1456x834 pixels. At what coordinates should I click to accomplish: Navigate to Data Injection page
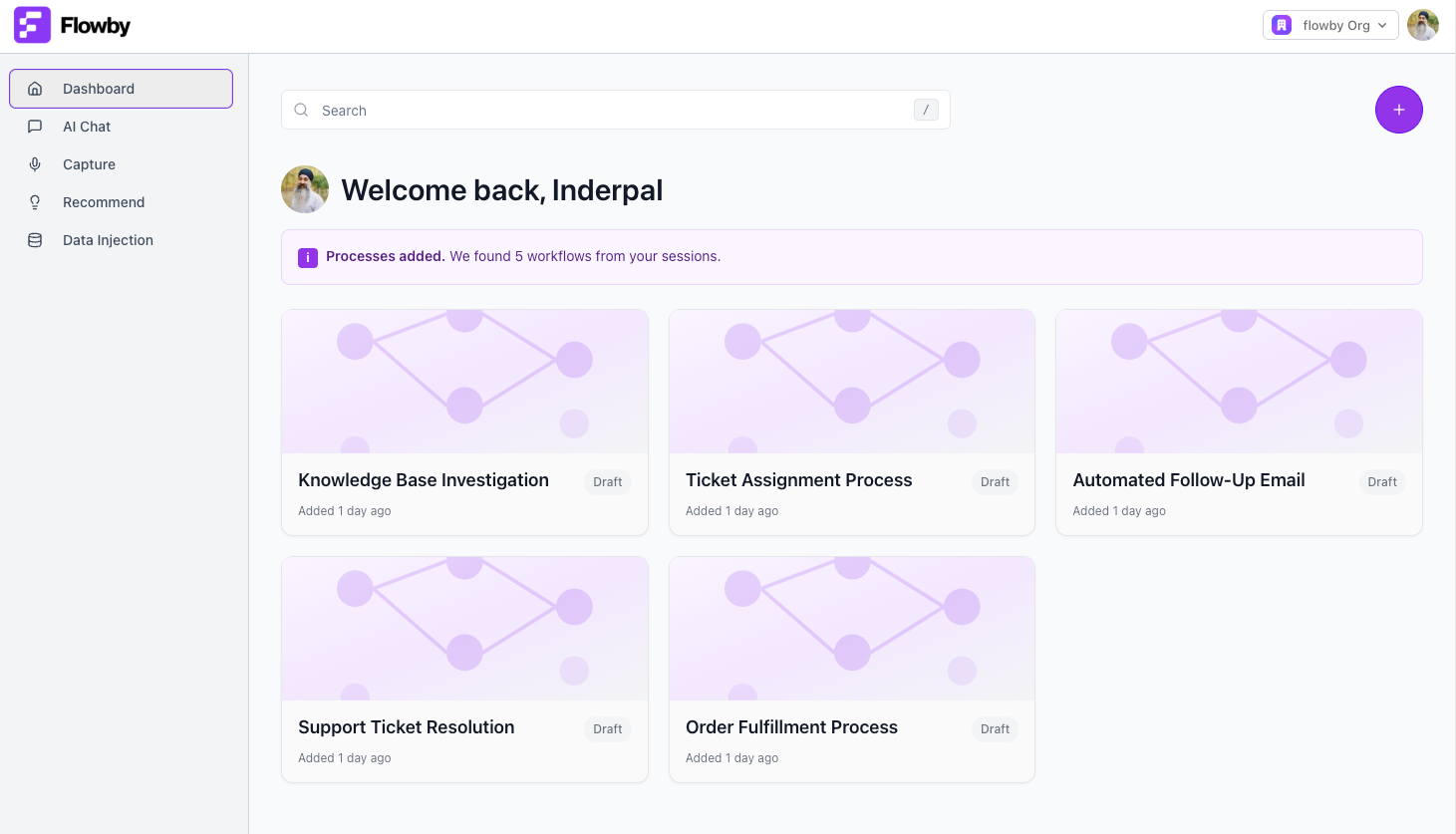click(108, 240)
